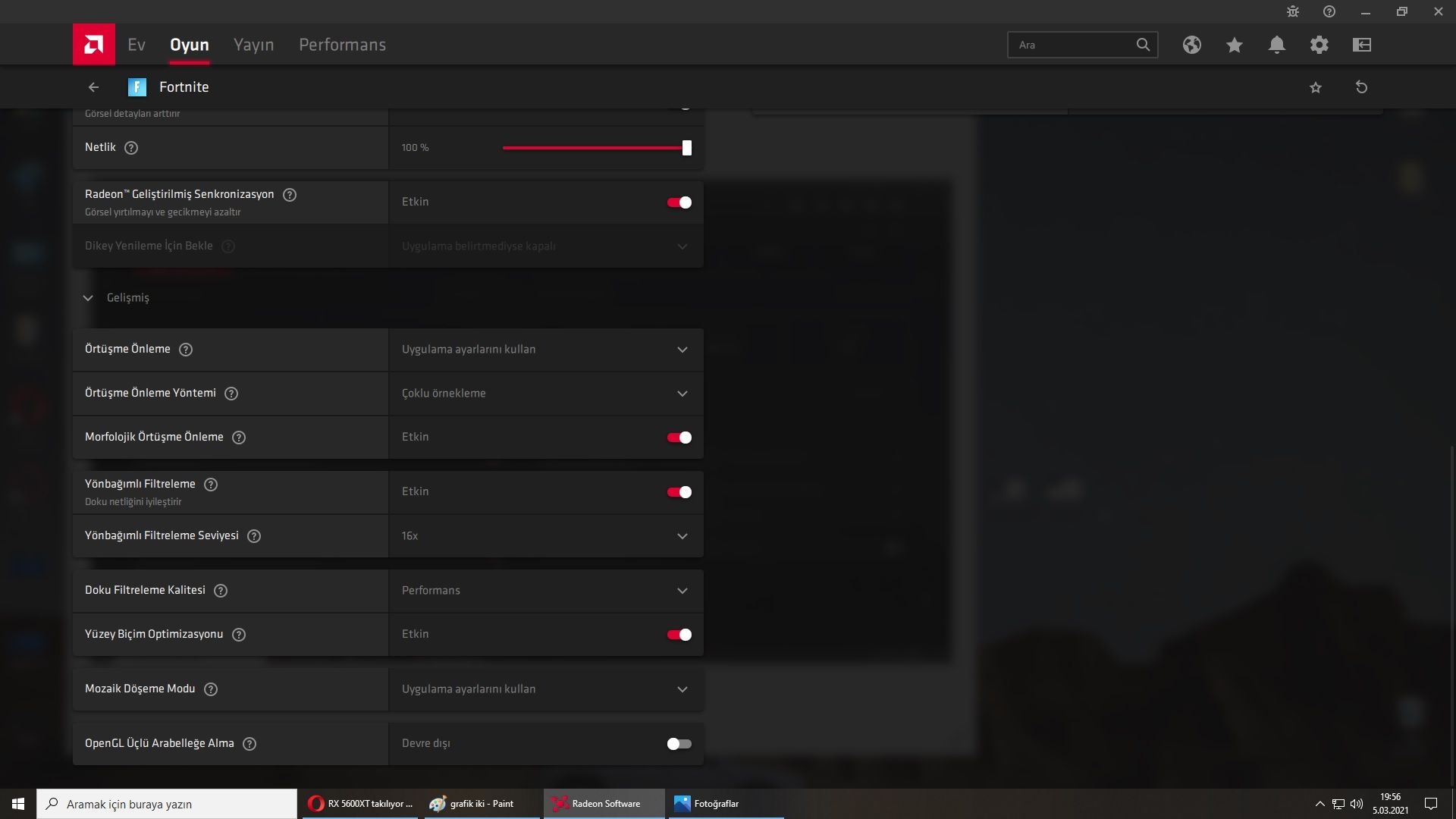Screen dimensions: 1456x819
Task: Switch to the Yayın tab
Action: pyautogui.click(x=253, y=45)
